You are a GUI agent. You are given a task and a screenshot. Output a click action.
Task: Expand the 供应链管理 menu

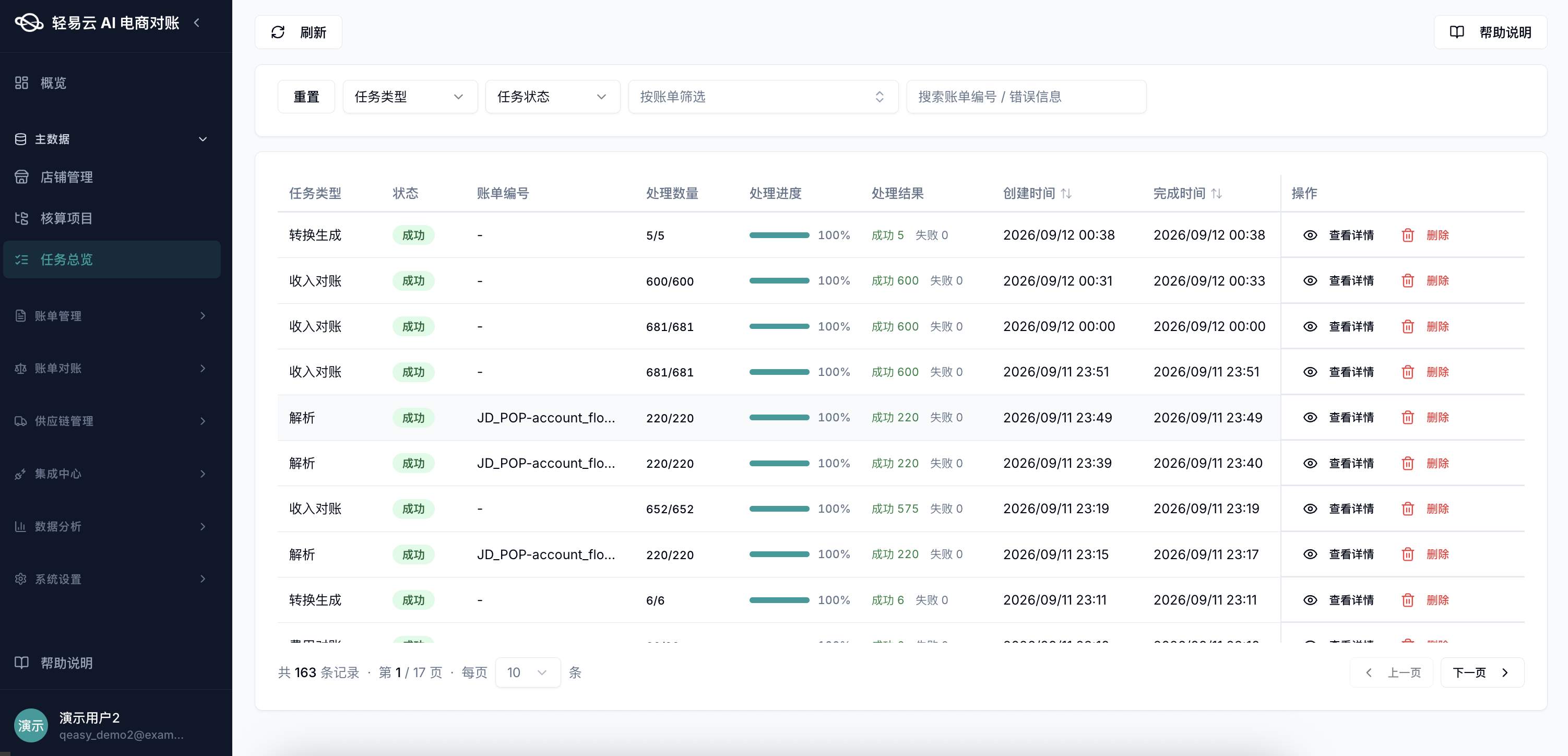coord(111,421)
